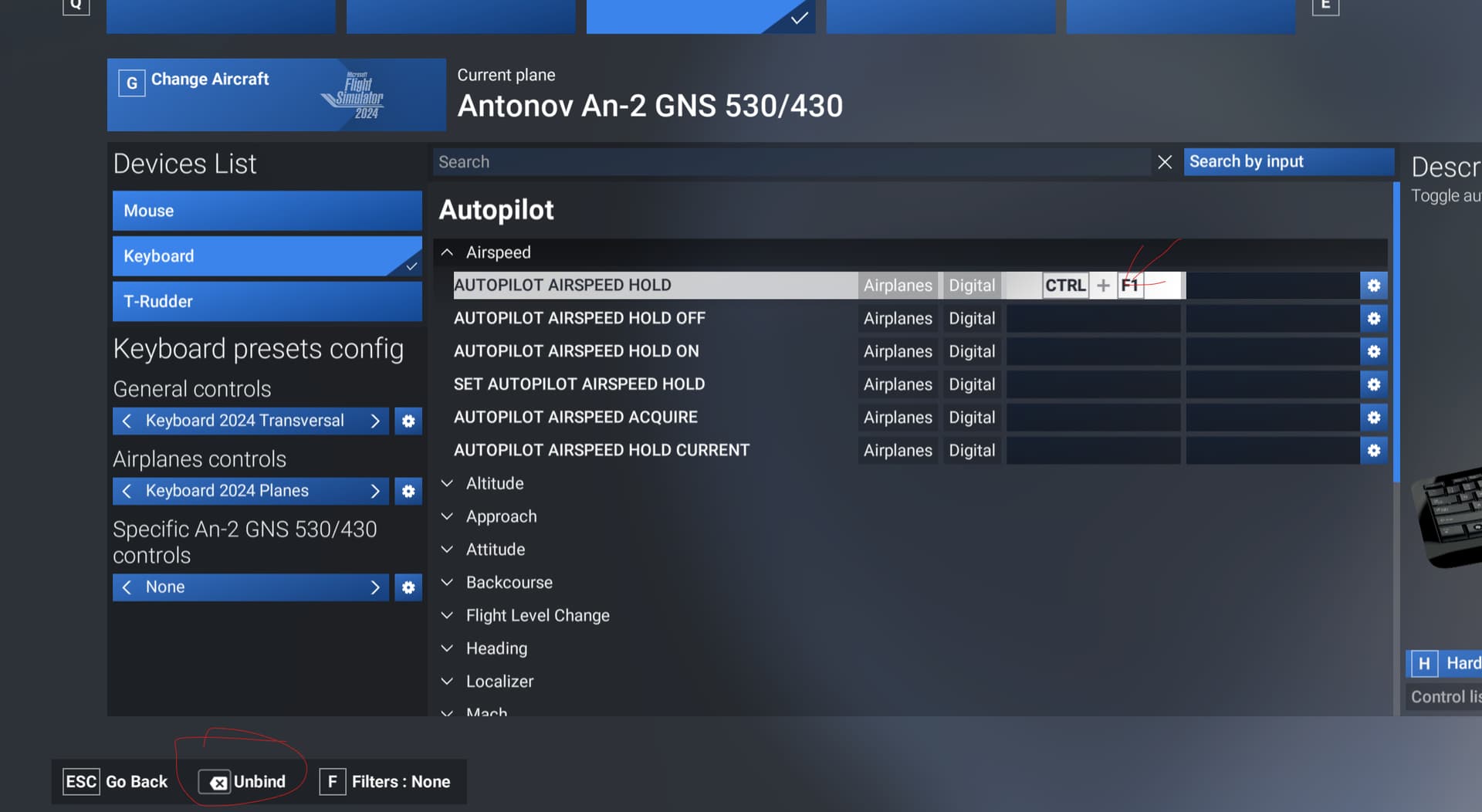Deselect the Keyboard device
Screen dimensions: 1482x812
click(266, 255)
